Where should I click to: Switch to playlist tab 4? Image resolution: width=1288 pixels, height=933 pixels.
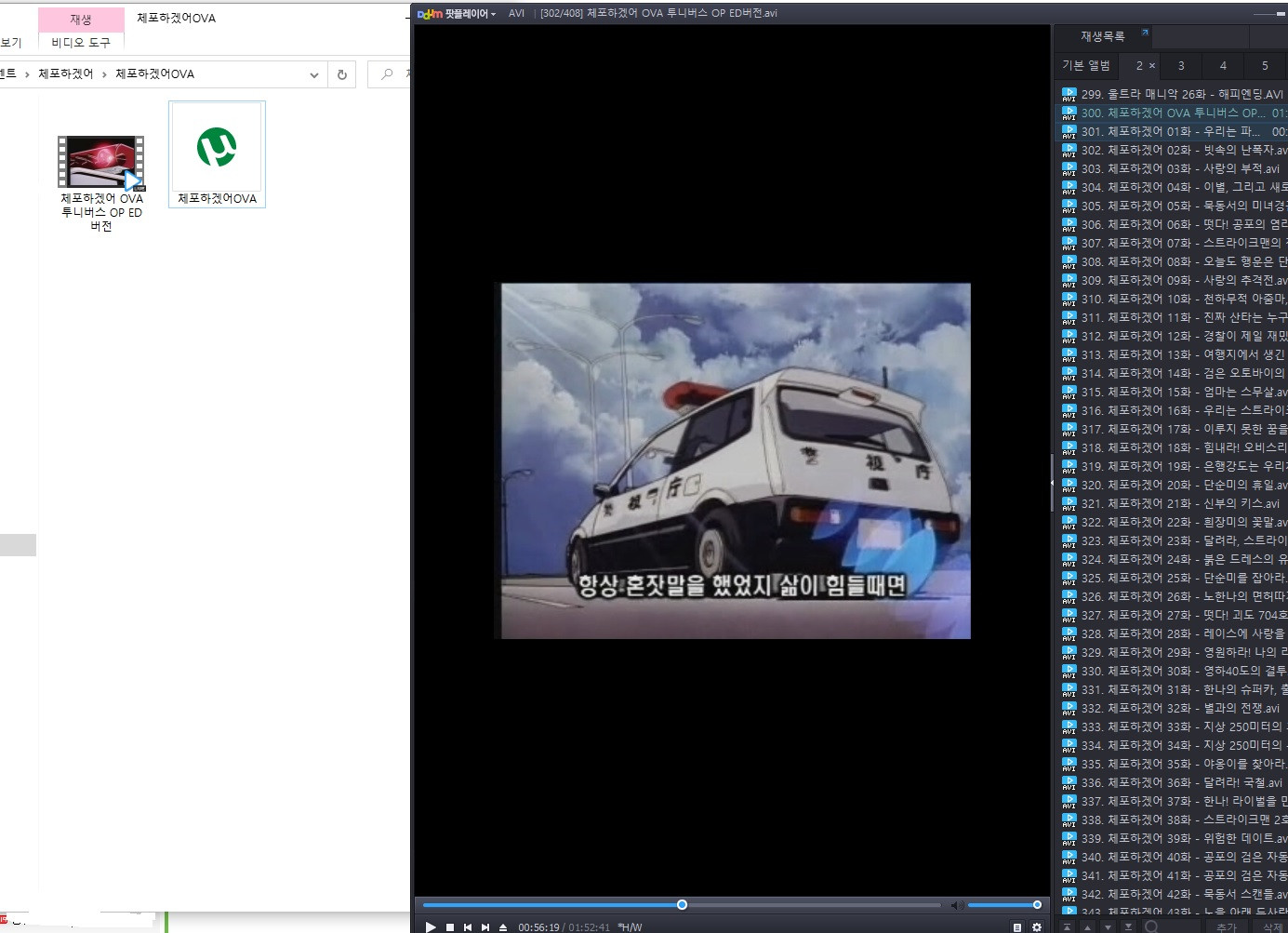(x=1223, y=65)
